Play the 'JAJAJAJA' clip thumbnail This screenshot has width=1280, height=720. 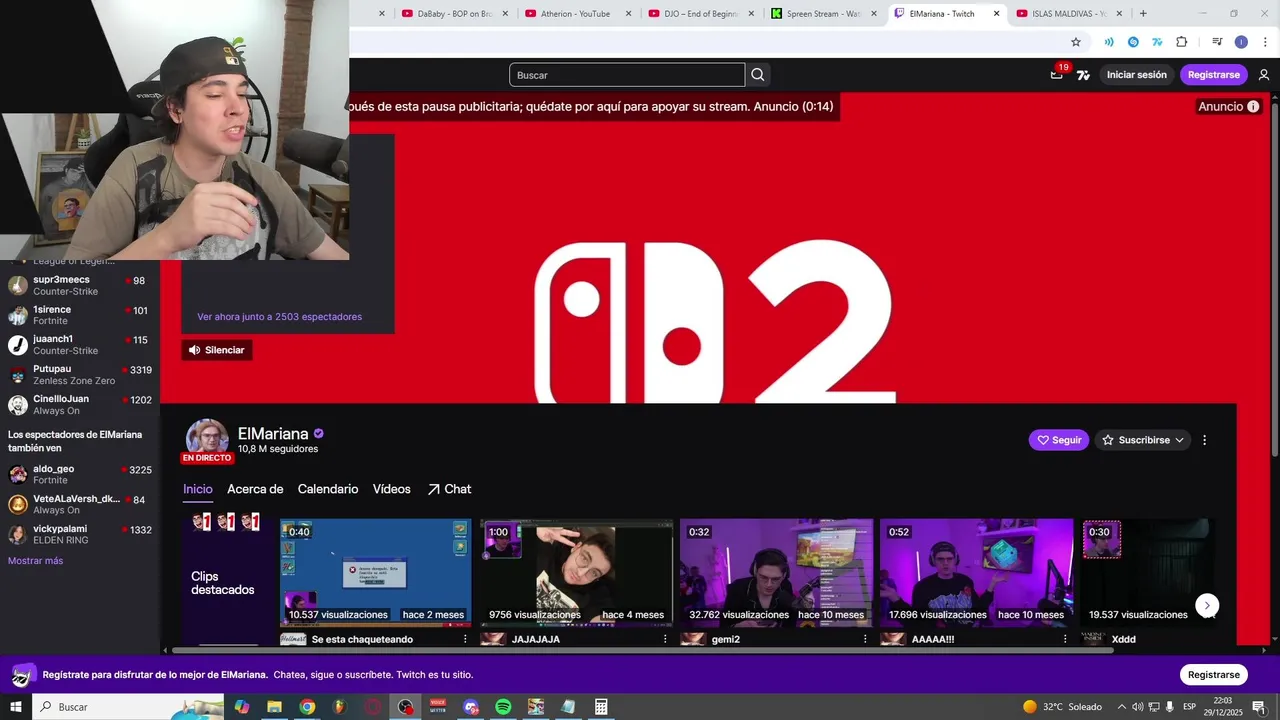576,572
